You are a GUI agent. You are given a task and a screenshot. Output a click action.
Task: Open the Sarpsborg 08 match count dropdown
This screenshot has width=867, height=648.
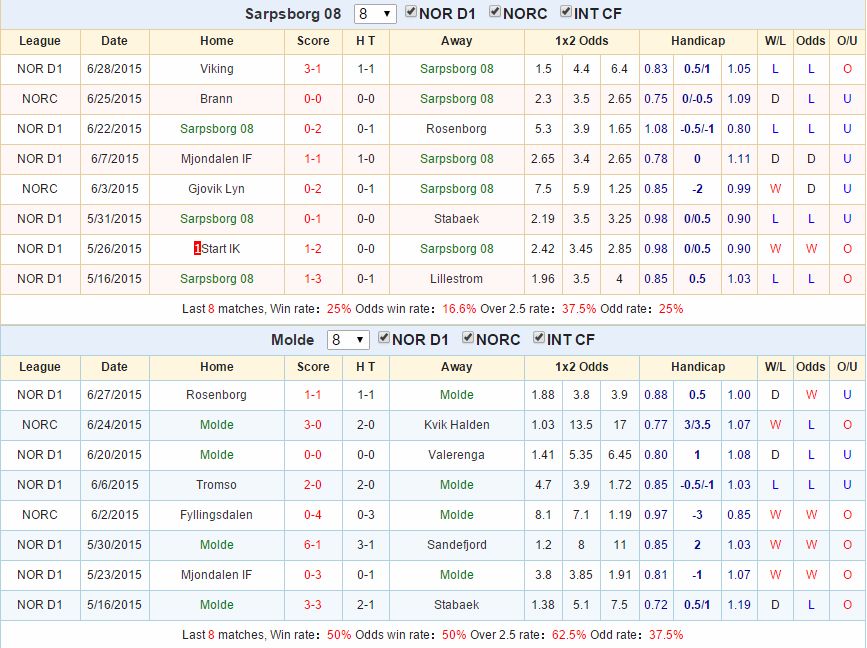(x=375, y=14)
